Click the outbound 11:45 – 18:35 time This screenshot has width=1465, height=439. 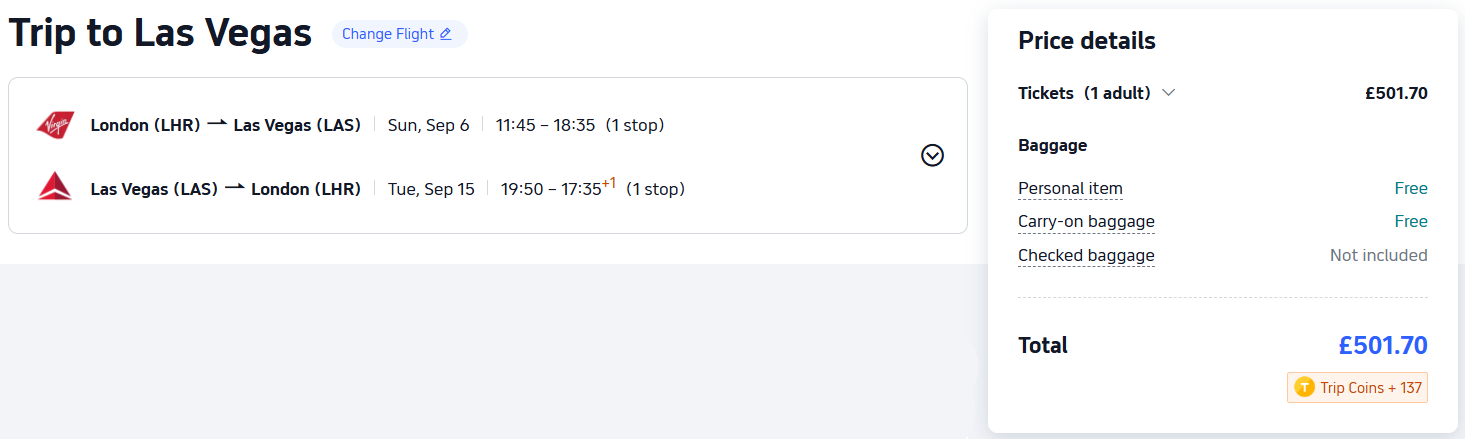[545, 125]
